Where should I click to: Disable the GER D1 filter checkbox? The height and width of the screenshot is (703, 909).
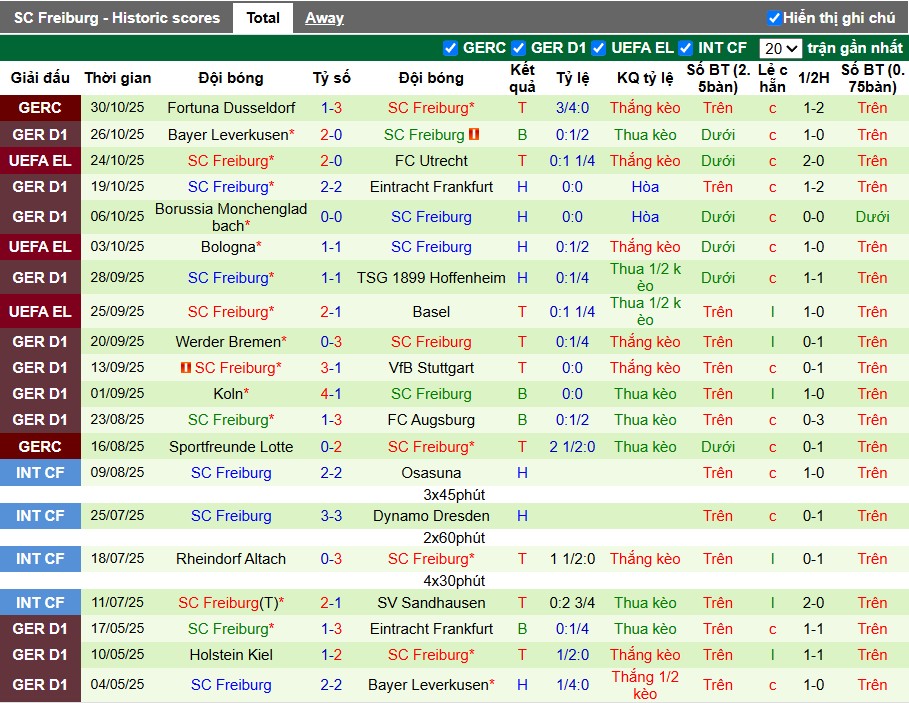pyautogui.click(x=518, y=48)
